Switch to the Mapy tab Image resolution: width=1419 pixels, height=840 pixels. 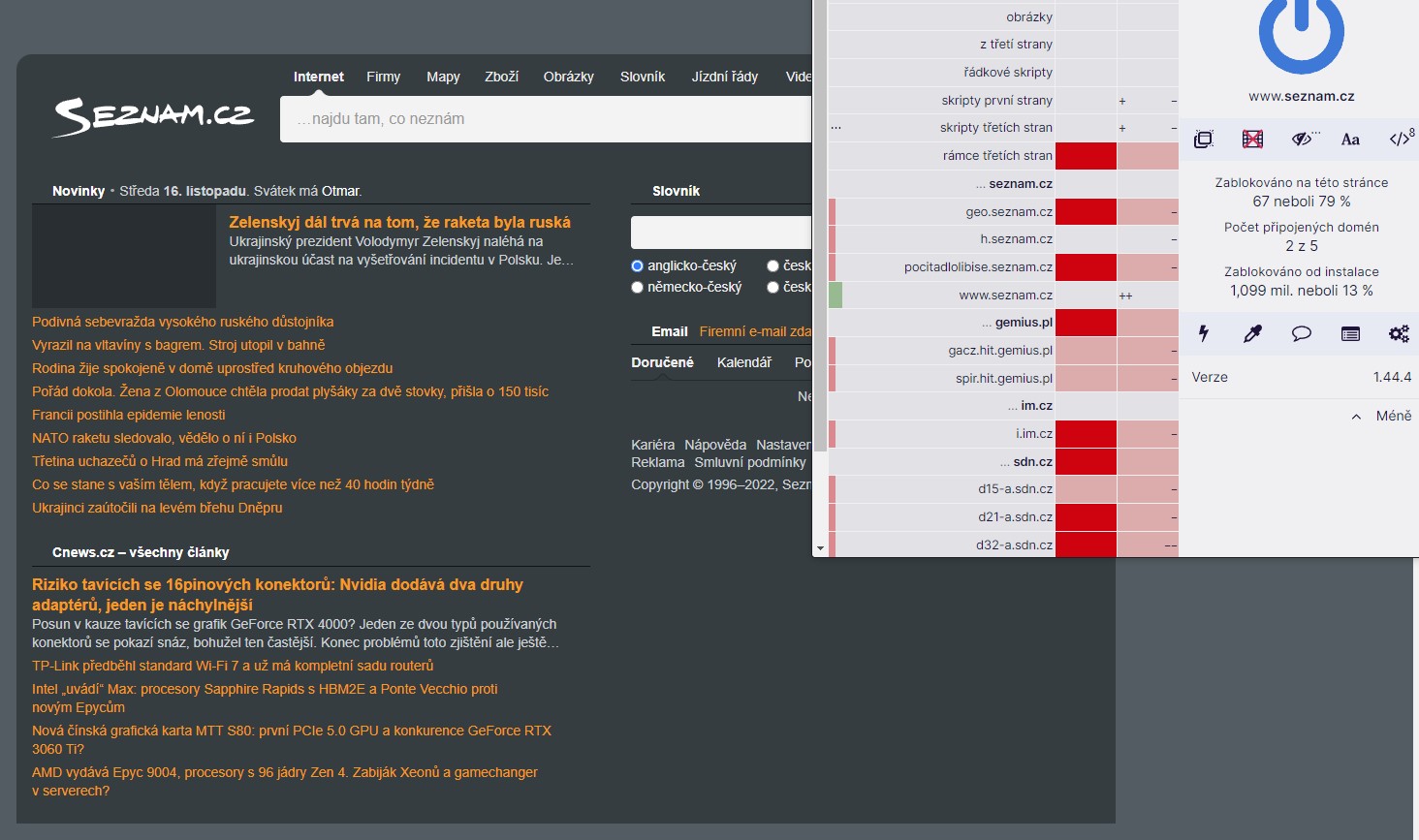coord(443,77)
